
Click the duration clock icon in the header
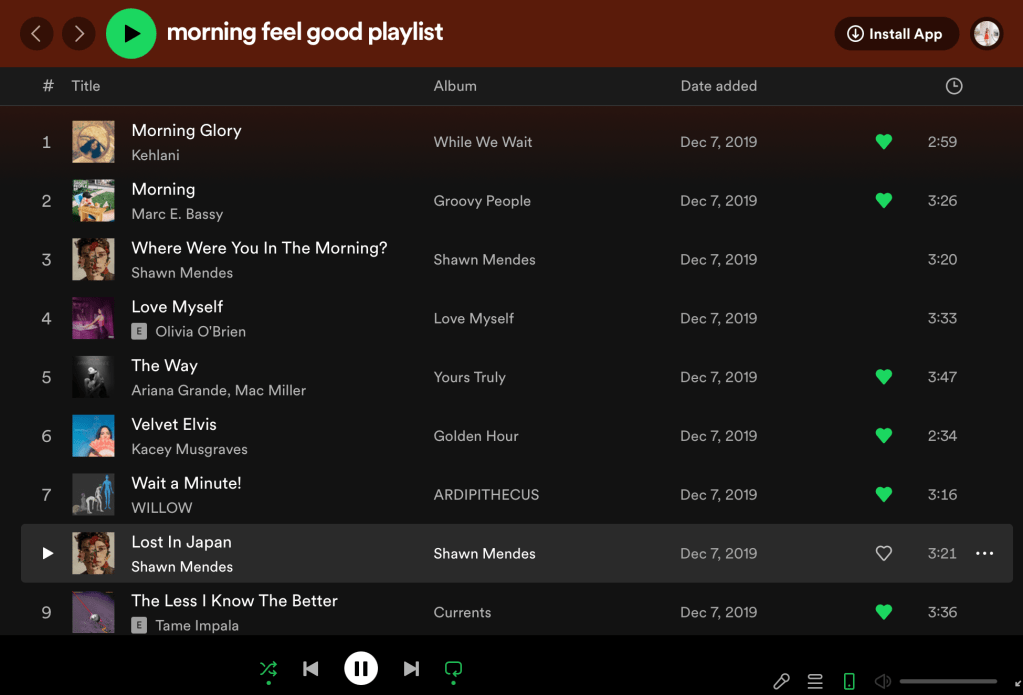tap(953, 86)
